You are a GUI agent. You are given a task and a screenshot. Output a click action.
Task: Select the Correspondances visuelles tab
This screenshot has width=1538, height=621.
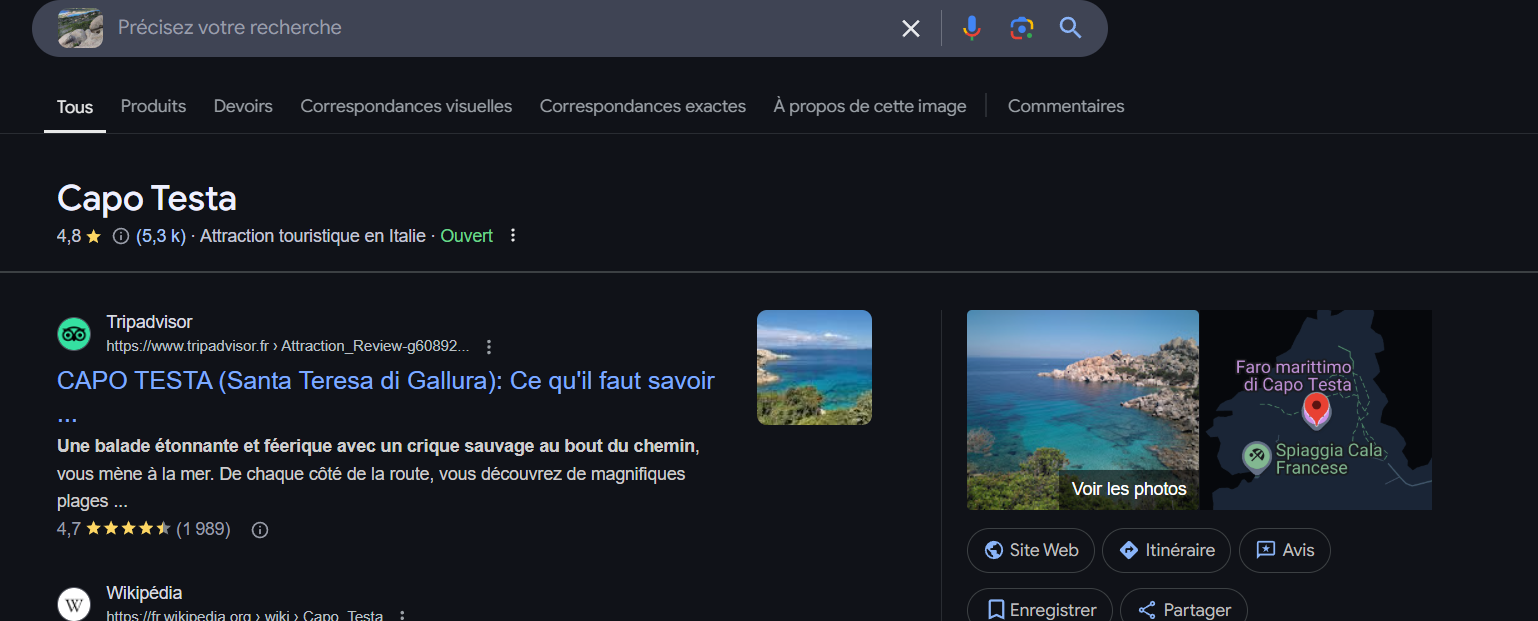point(406,106)
